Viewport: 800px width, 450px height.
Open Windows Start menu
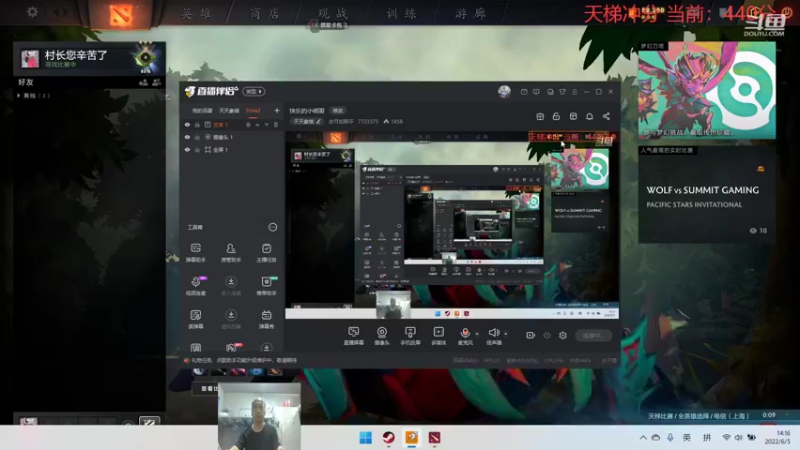point(365,438)
